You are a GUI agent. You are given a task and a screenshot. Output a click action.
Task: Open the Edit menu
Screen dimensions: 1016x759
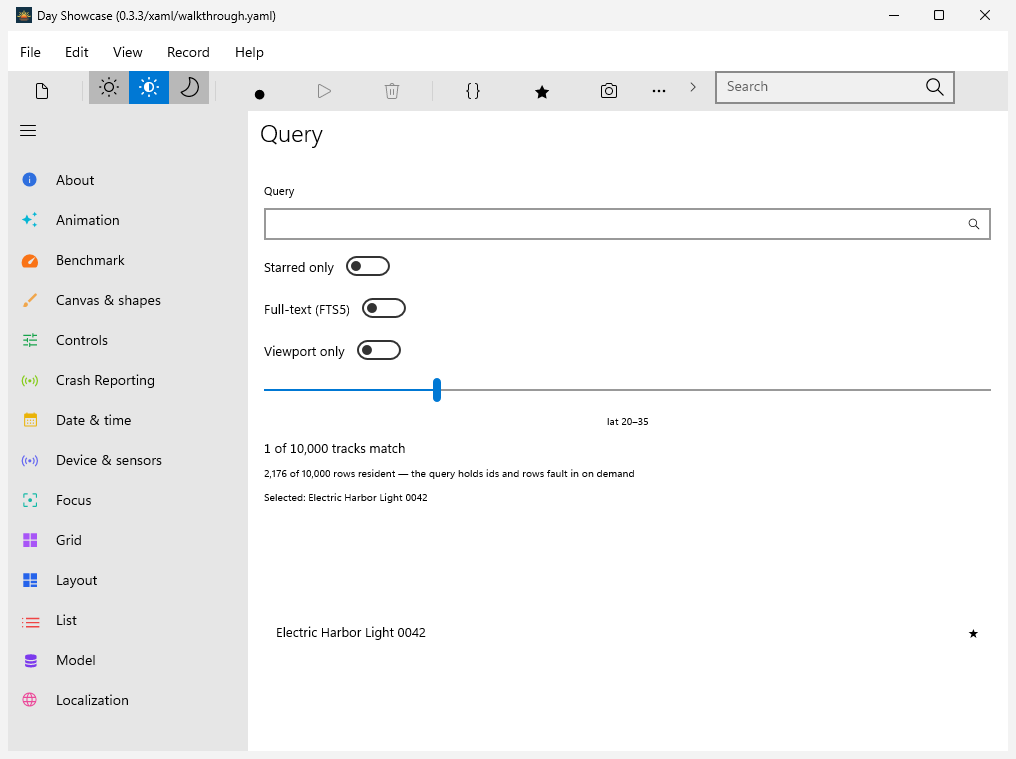(x=76, y=53)
